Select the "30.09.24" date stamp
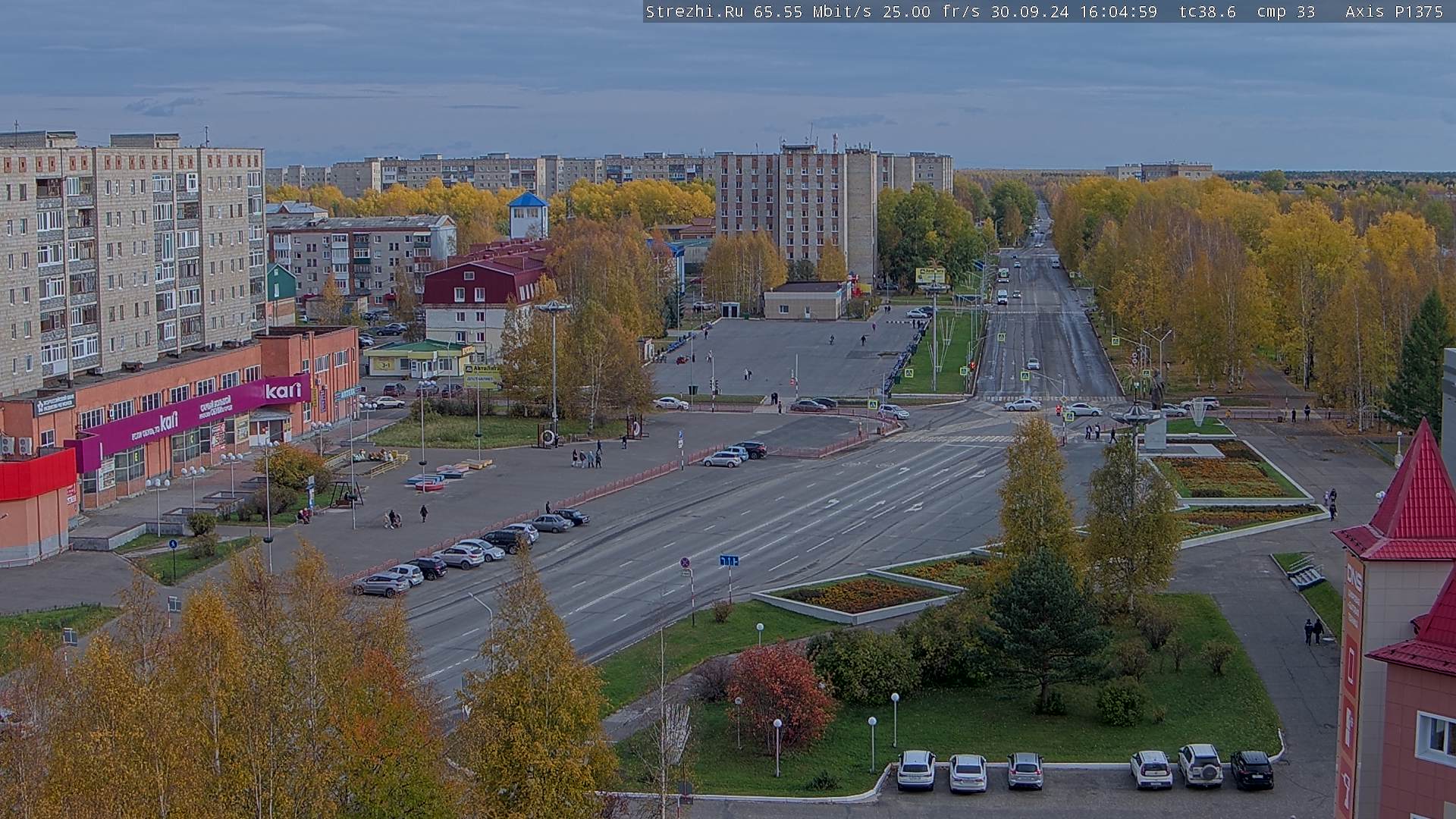1456x819 pixels. [1030, 11]
